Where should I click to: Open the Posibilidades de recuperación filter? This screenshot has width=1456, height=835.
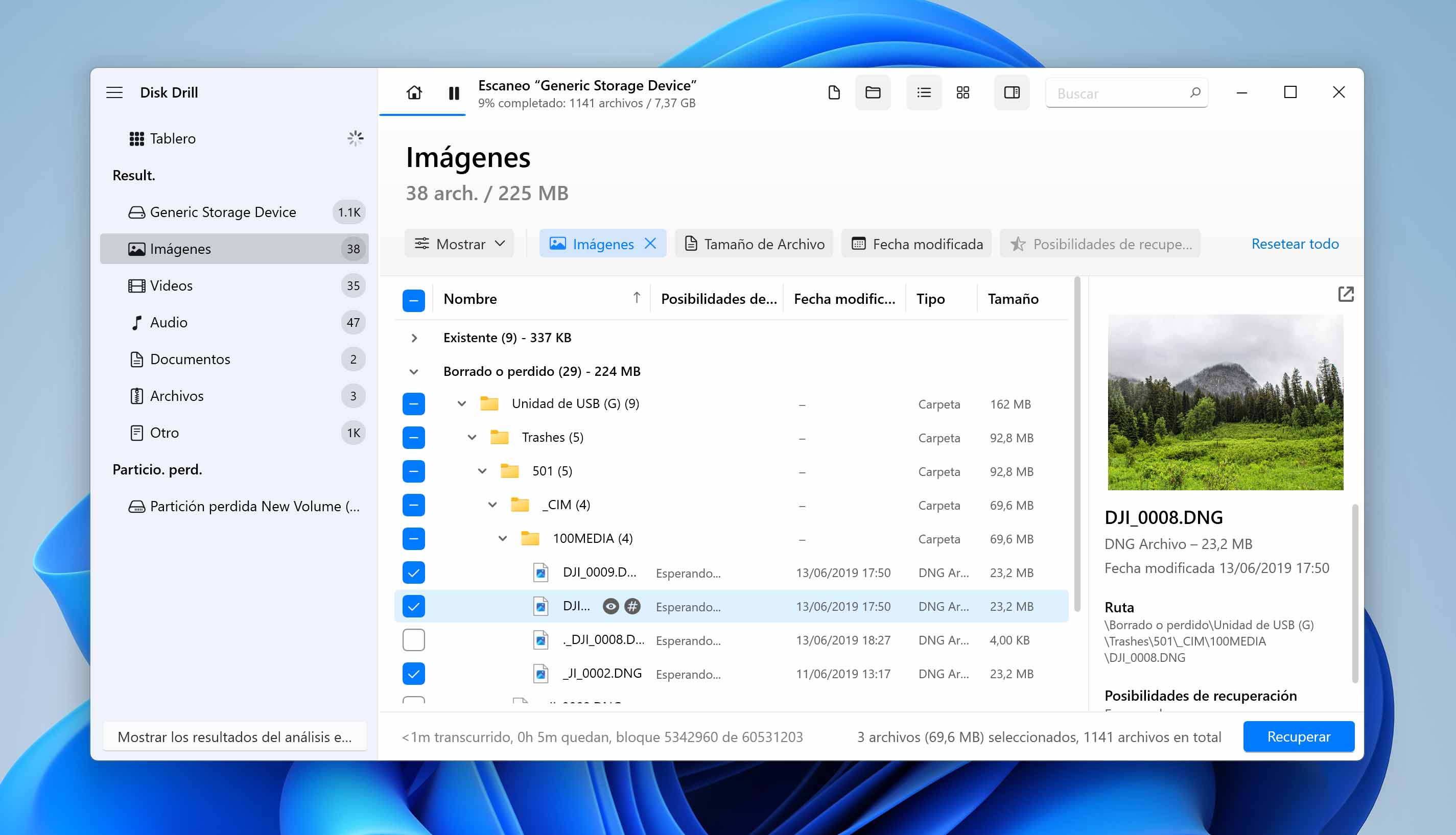pyautogui.click(x=1100, y=244)
